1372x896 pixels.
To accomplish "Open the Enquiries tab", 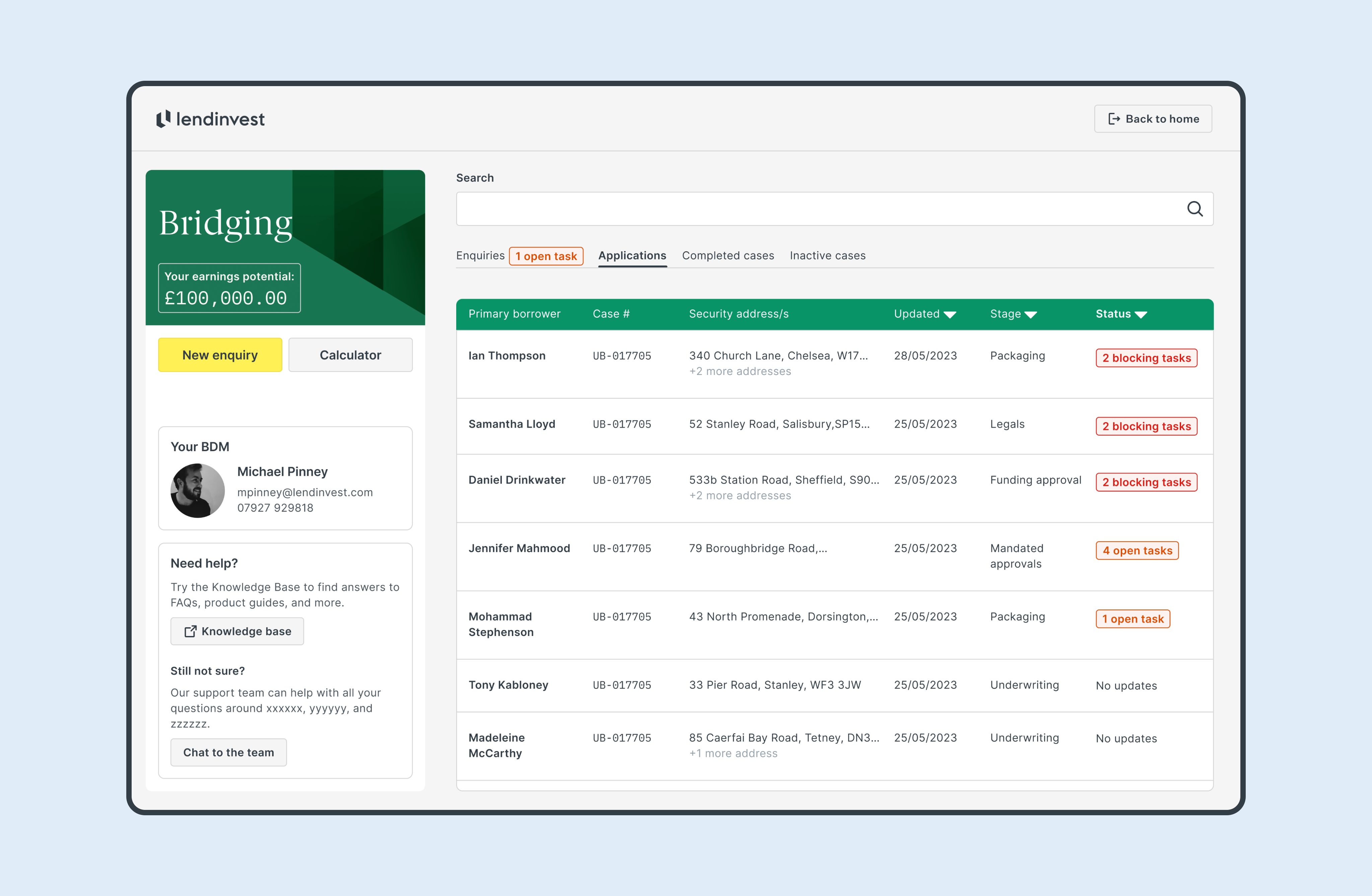I will coord(480,255).
